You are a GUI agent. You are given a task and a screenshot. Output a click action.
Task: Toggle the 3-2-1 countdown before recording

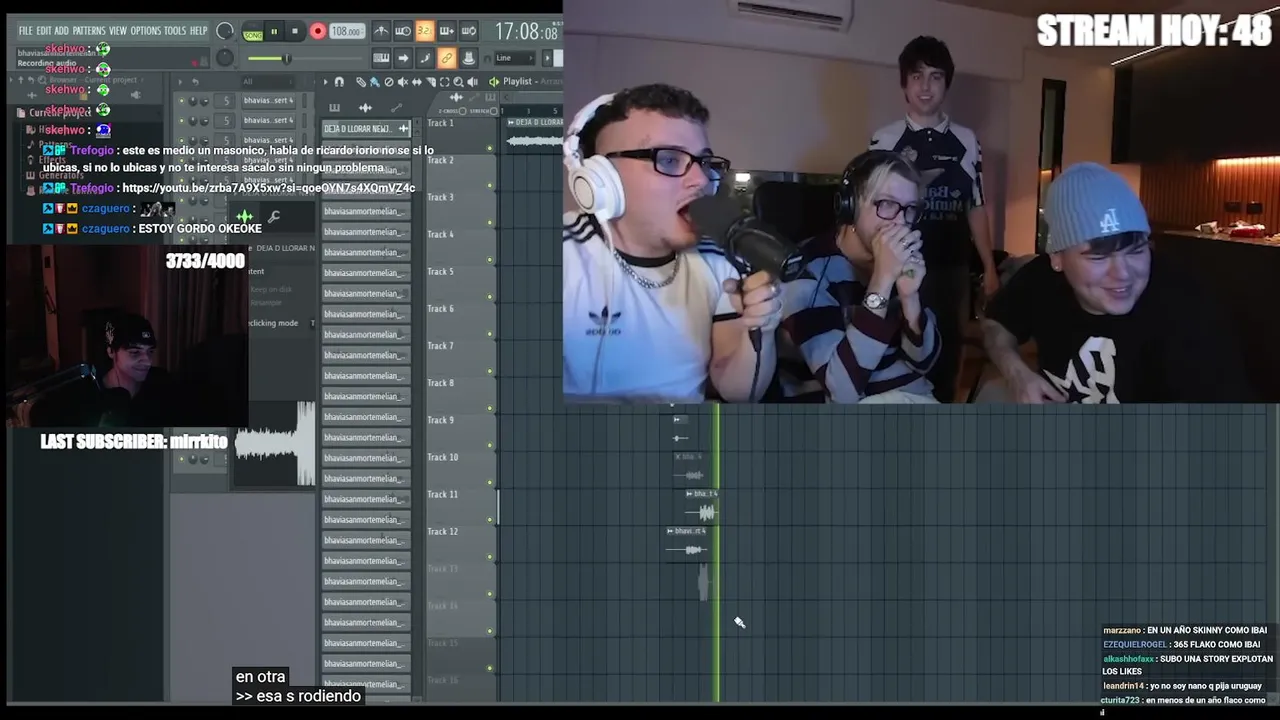[x=425, y=31]
